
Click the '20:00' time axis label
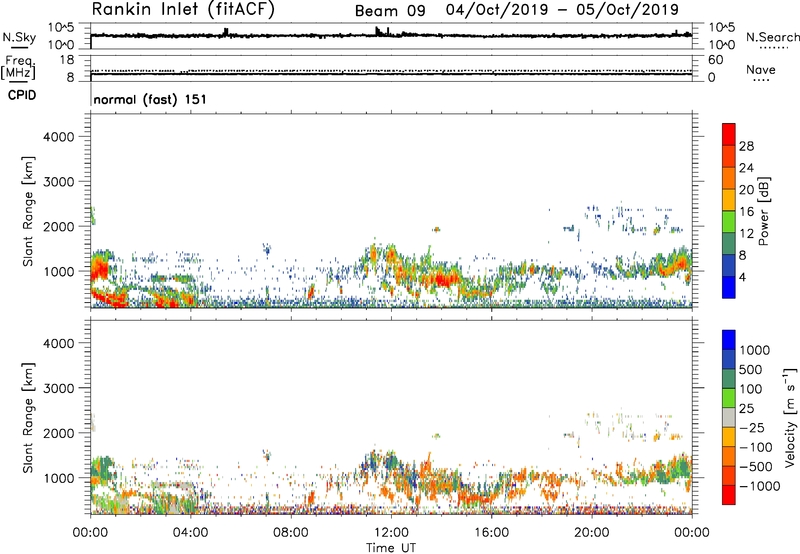click(591, 533)
